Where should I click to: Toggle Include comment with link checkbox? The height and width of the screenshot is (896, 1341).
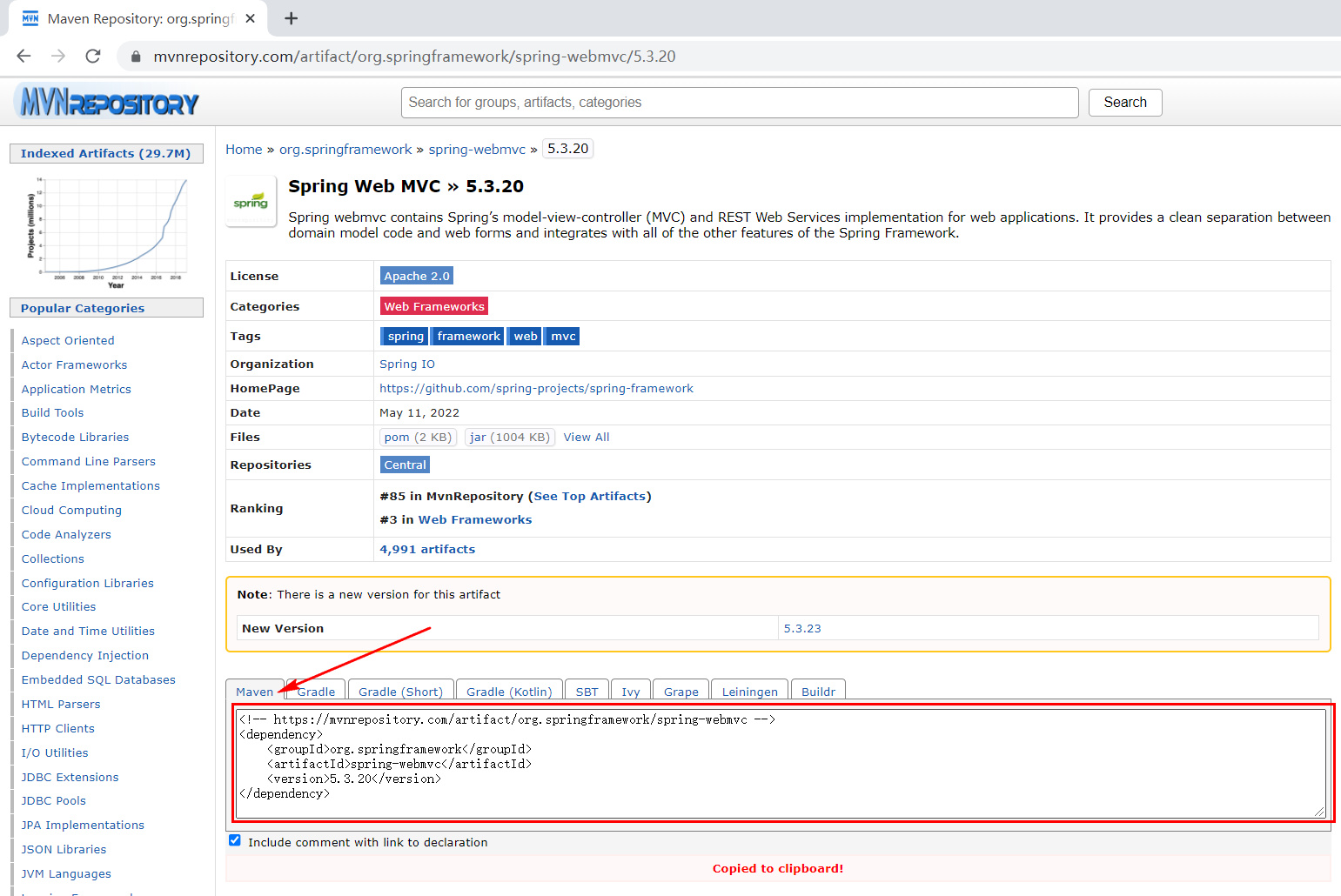235,840
